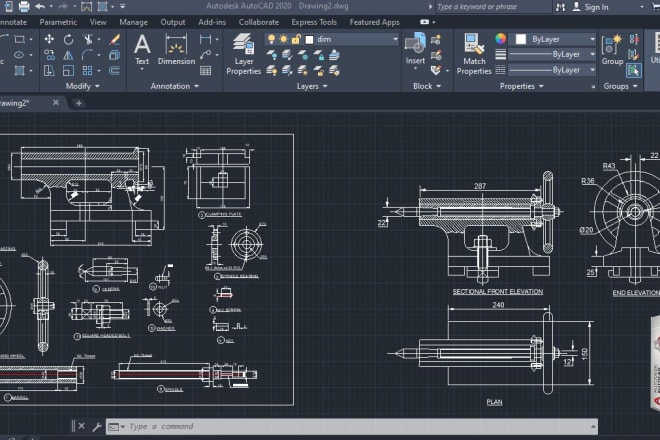
Task: Select the Move tool in Modify panel
Action: pyautogui.click(x=49, y=39)
